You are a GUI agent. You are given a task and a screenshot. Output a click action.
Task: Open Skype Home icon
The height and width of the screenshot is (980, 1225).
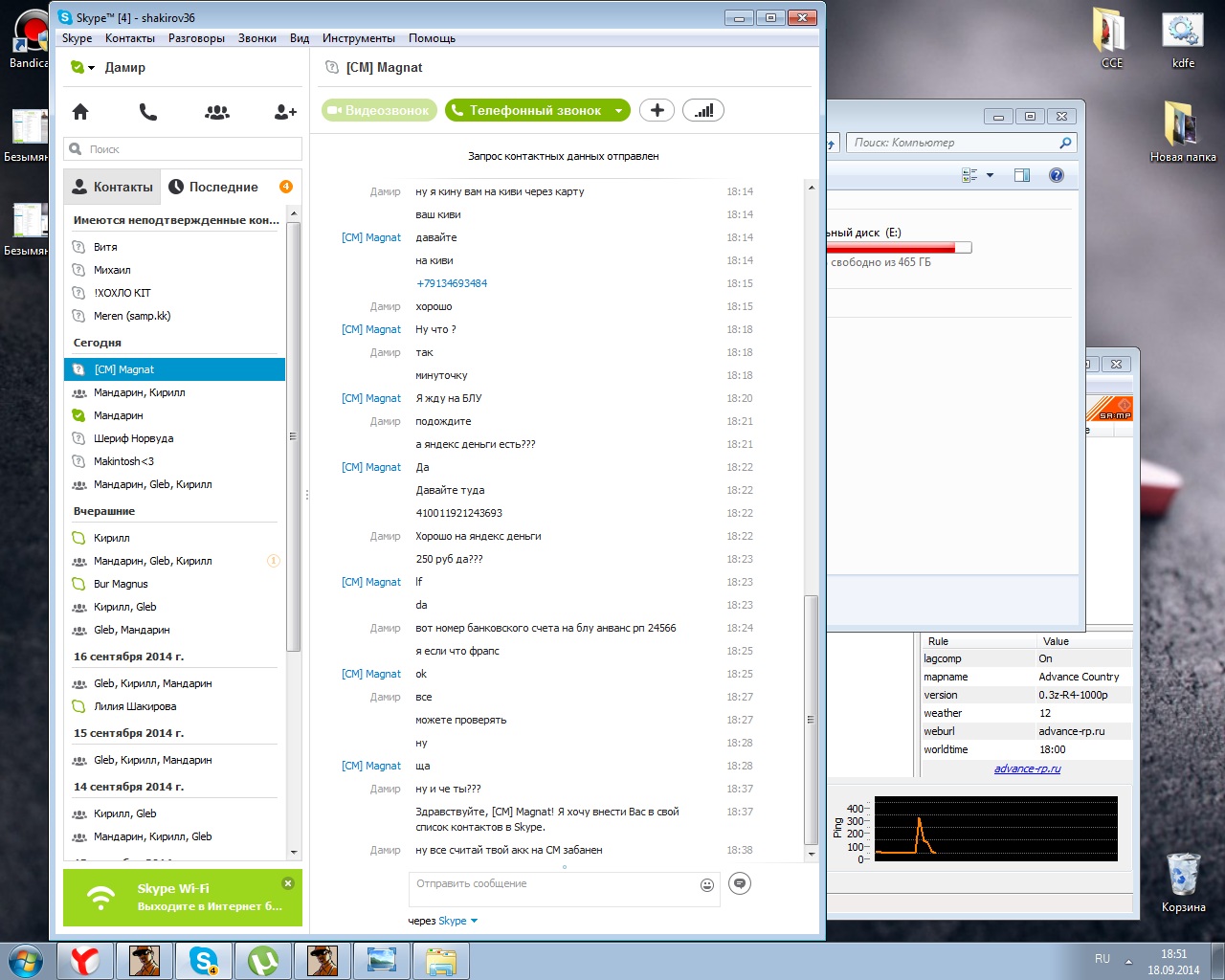point(80,112)
